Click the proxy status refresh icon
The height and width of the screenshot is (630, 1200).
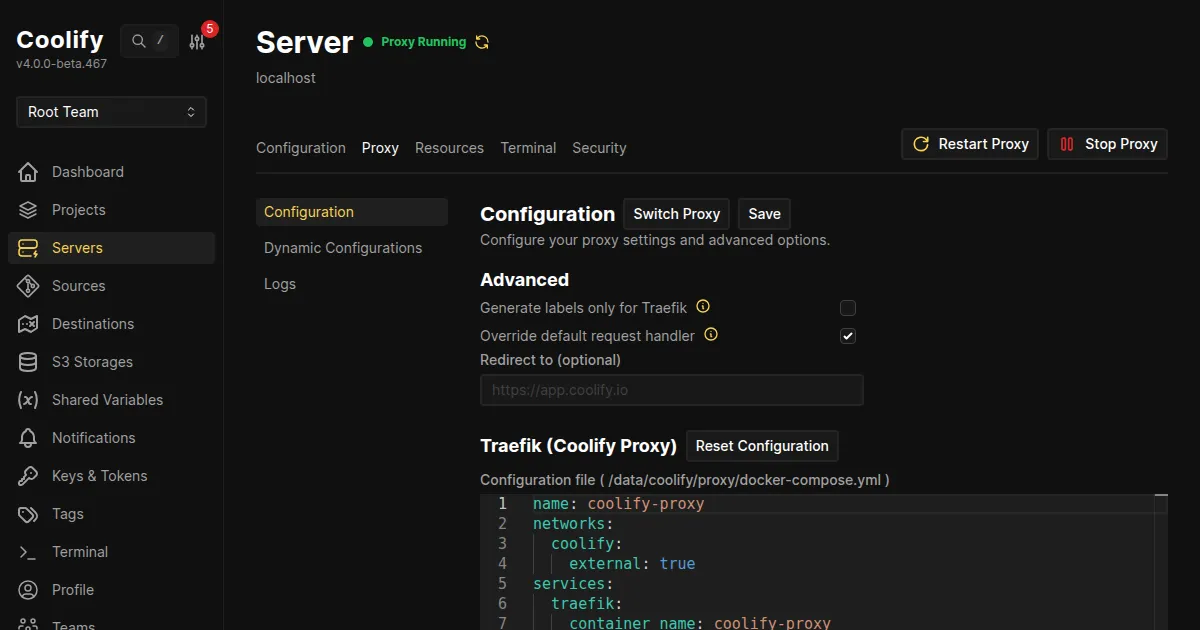[x=482, y=42]
